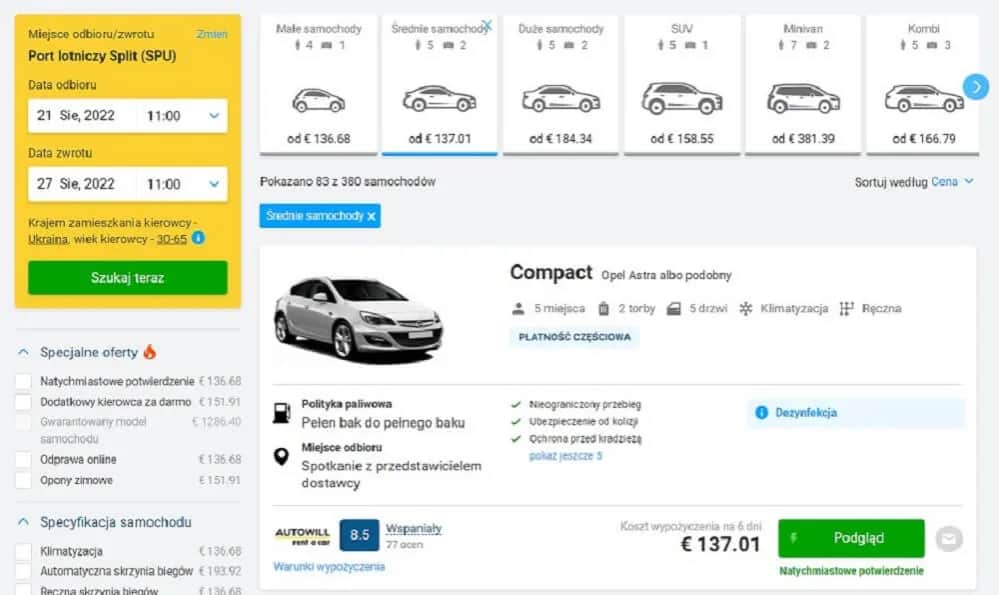Select the SUV category card
The image size is (999, 595).
point(681,80)
